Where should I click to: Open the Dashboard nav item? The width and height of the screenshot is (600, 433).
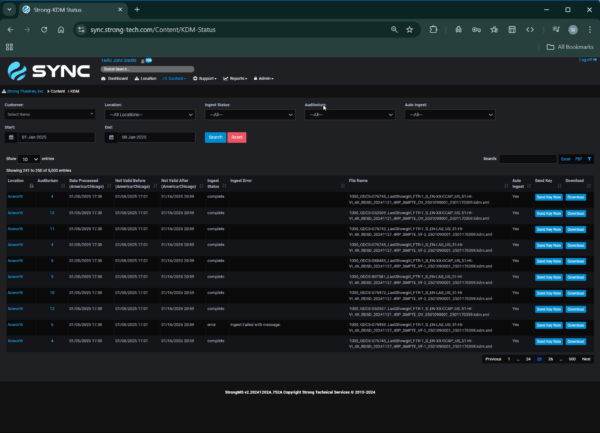115,78
